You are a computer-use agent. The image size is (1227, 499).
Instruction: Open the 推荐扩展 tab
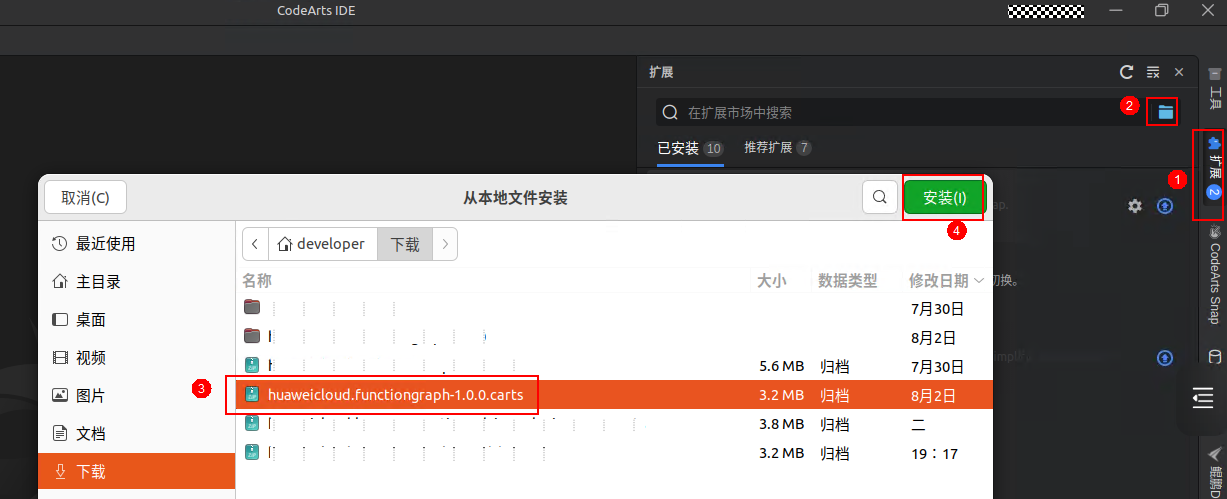(x=778, y=148)
